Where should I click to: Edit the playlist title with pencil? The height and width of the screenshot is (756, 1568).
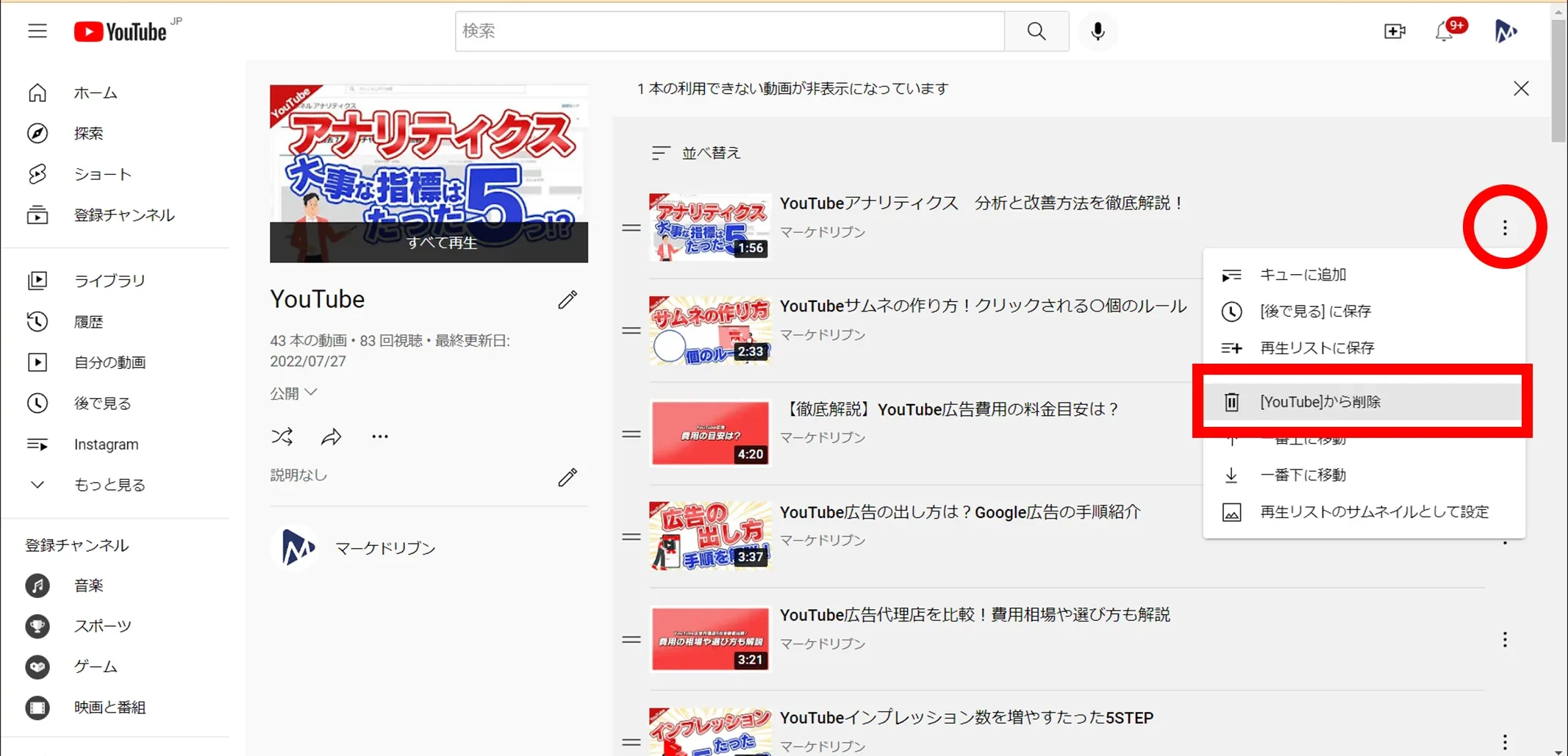(568, 300)
